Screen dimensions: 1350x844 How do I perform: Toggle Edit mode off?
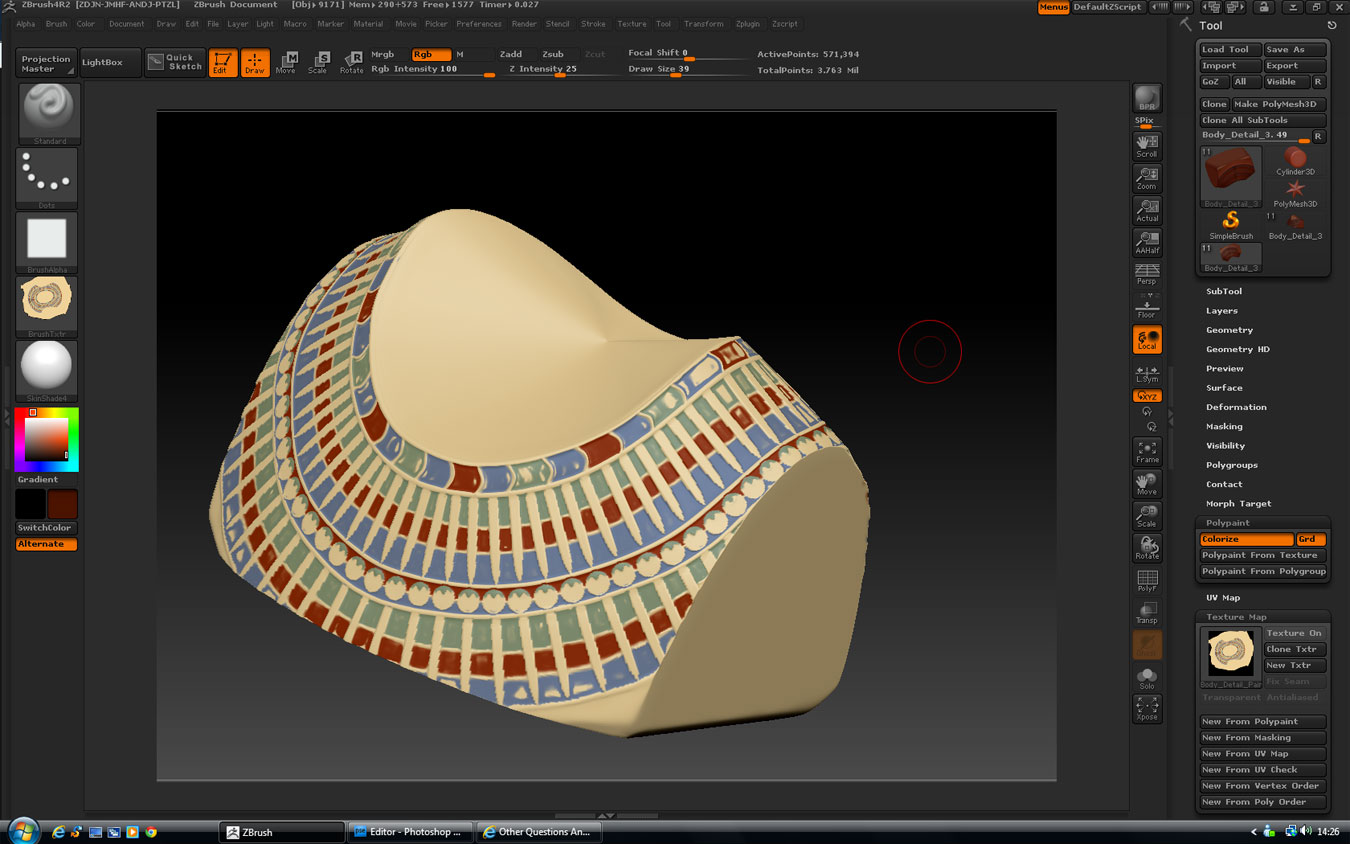(223, 63)
